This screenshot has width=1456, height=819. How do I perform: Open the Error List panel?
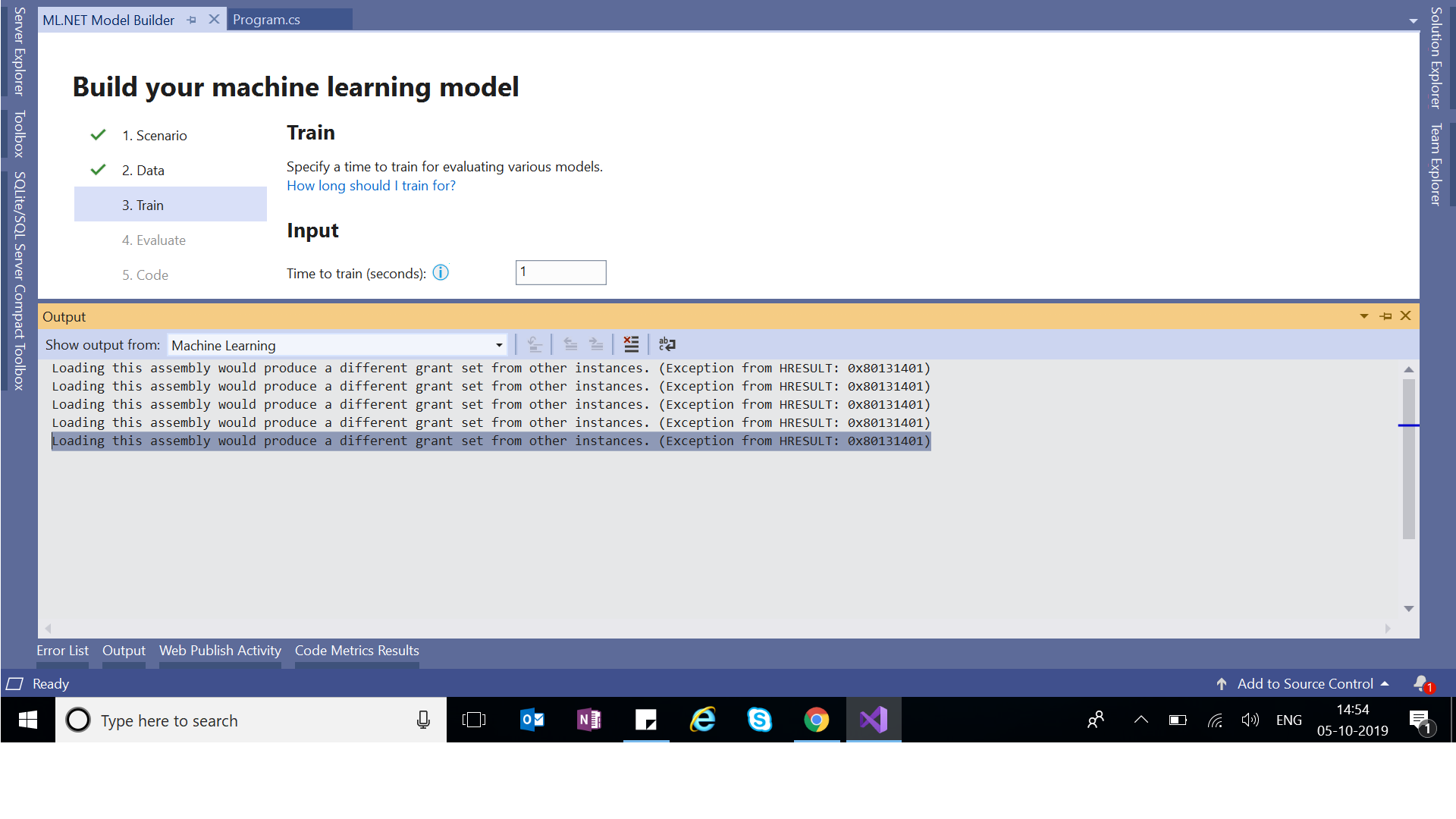click(x=62, y=650)
